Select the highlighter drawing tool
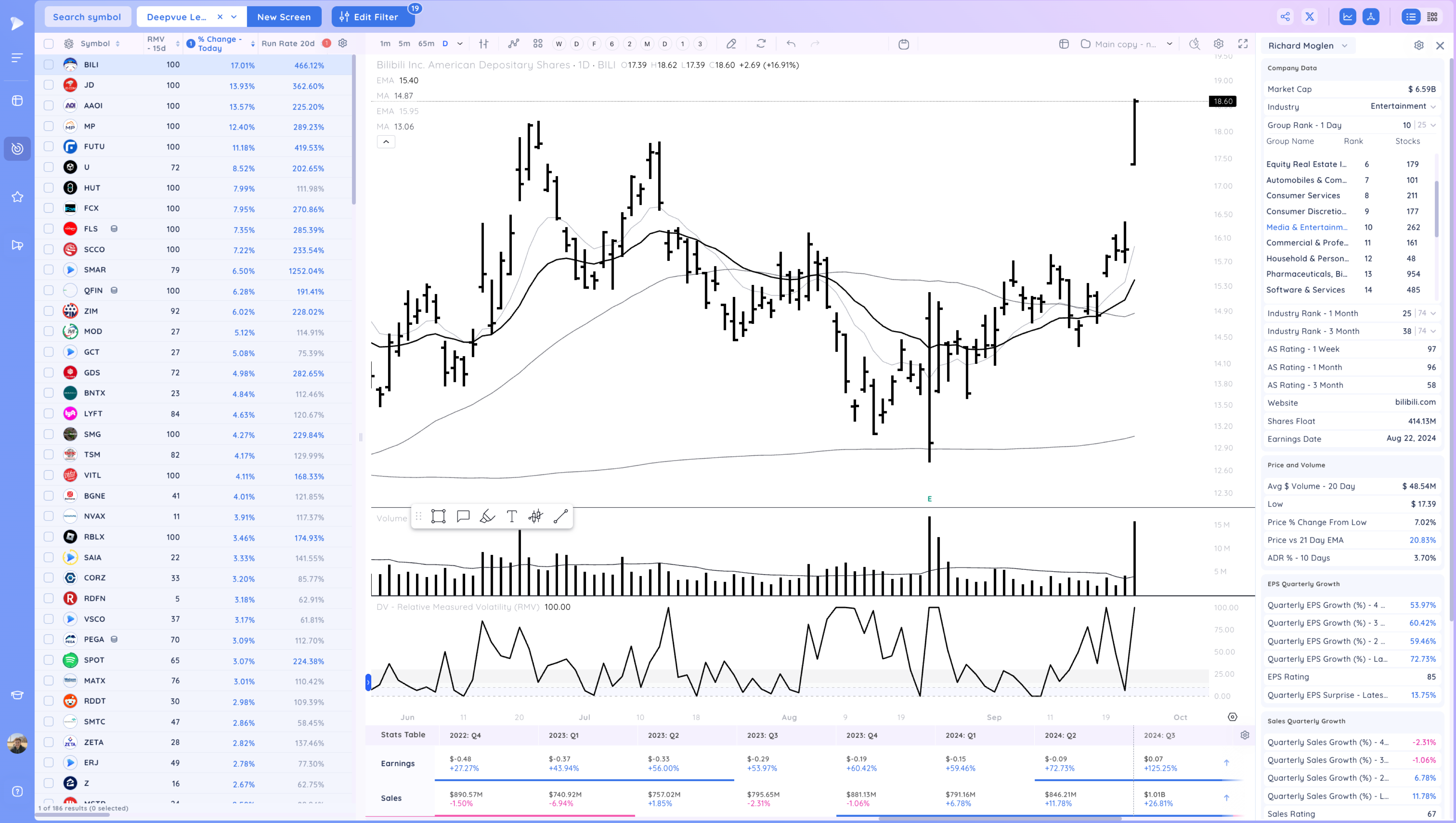Screen dimensions: 1456x823 pyautogui.click(x=487, y=516)
